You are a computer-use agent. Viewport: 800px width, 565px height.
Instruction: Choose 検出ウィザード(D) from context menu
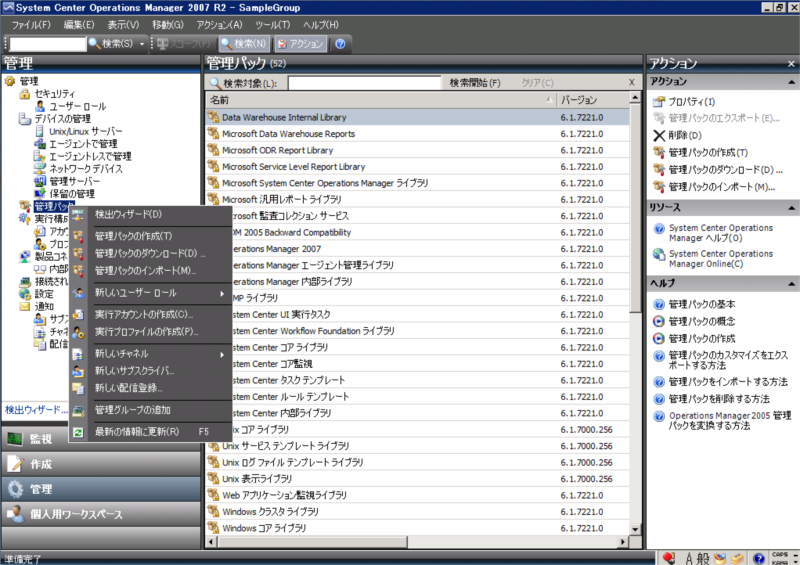tap(128, 214)
